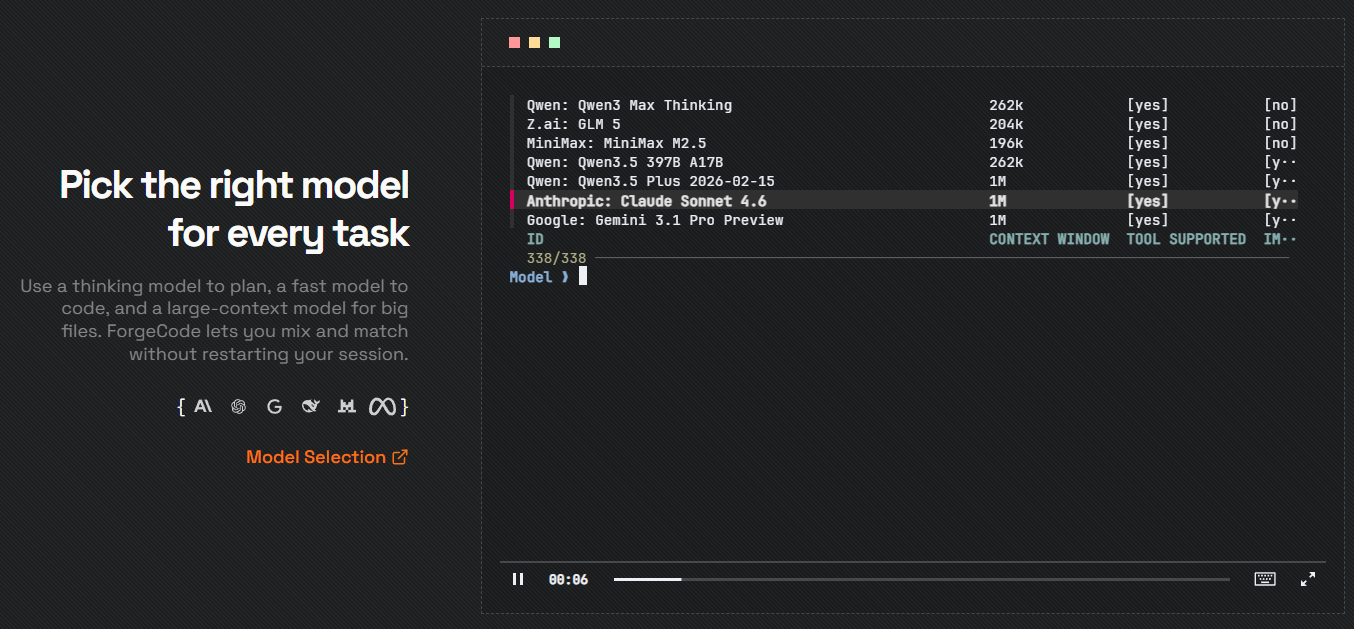
Task: Click the DeepSeek whale logo icon
Action: (x=311, y=406)
